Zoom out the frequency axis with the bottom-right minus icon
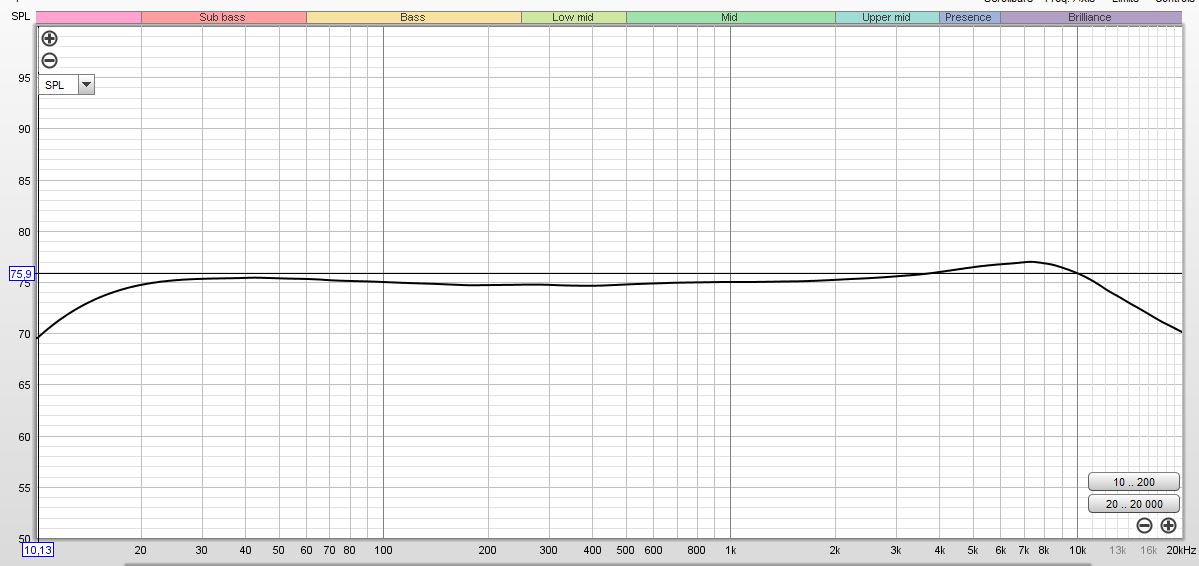 point(1144,525)
